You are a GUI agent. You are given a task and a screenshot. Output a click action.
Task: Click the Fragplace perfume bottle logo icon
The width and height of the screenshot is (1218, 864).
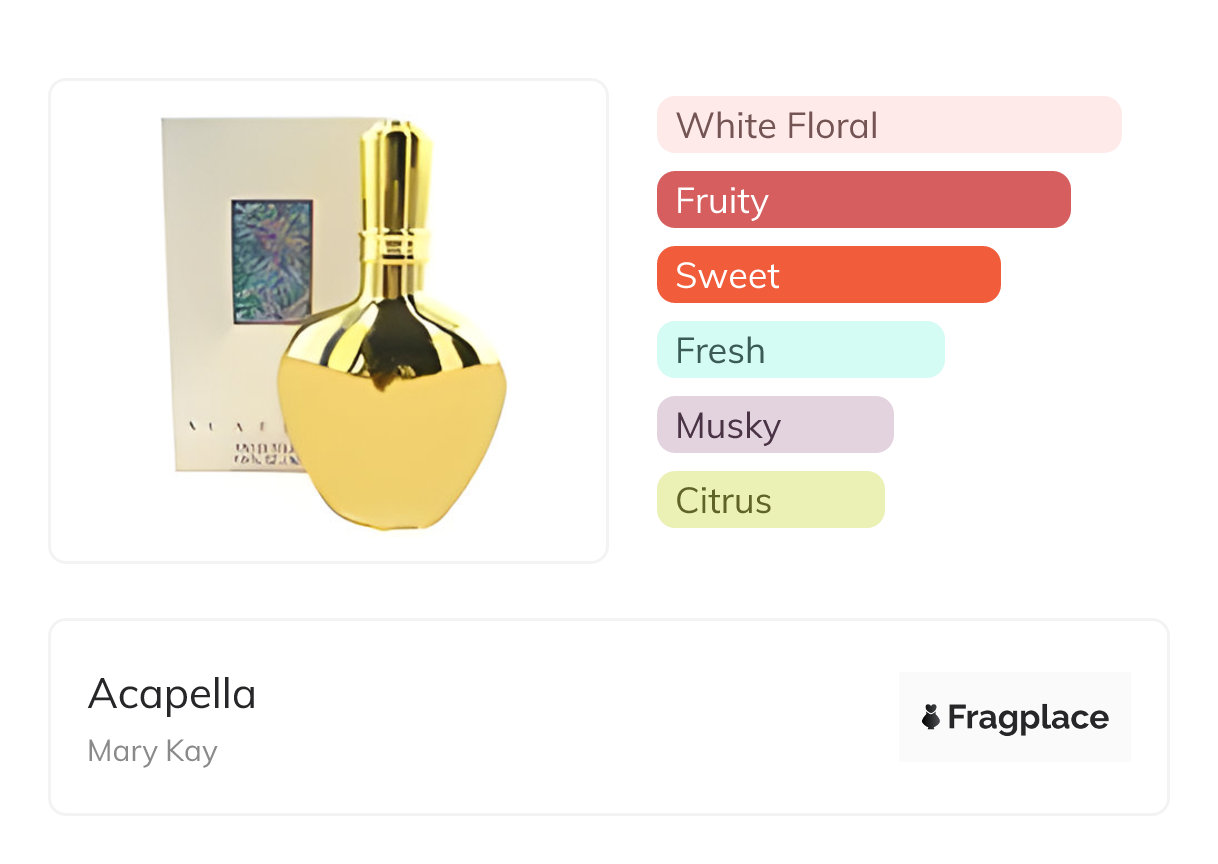click(x=931, y=717)
